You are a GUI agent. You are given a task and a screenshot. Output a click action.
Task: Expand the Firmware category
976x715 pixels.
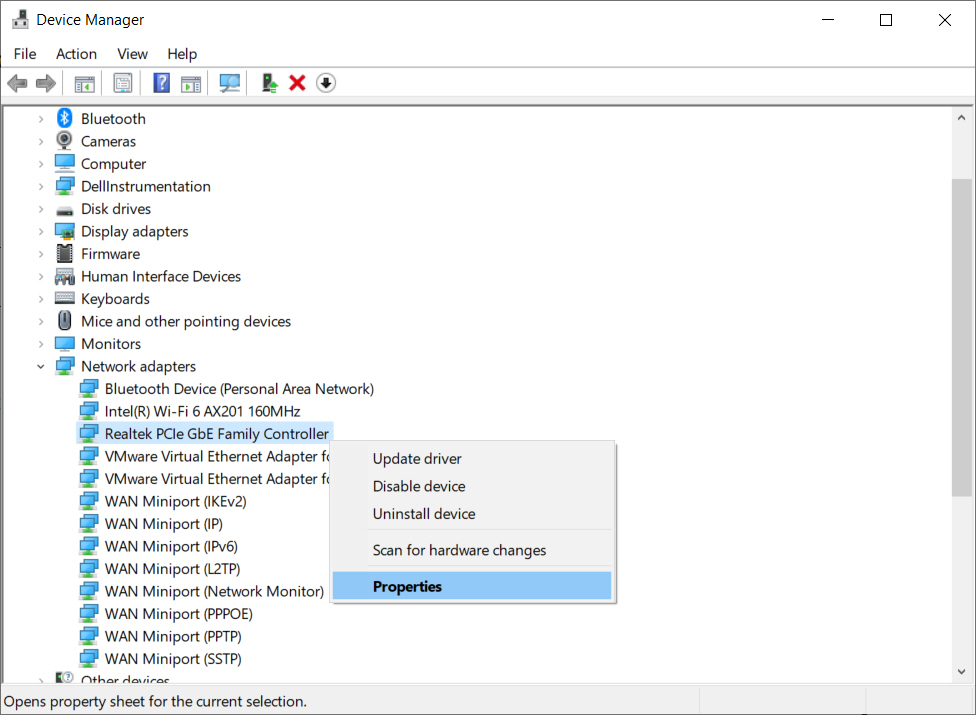[41, 254]
